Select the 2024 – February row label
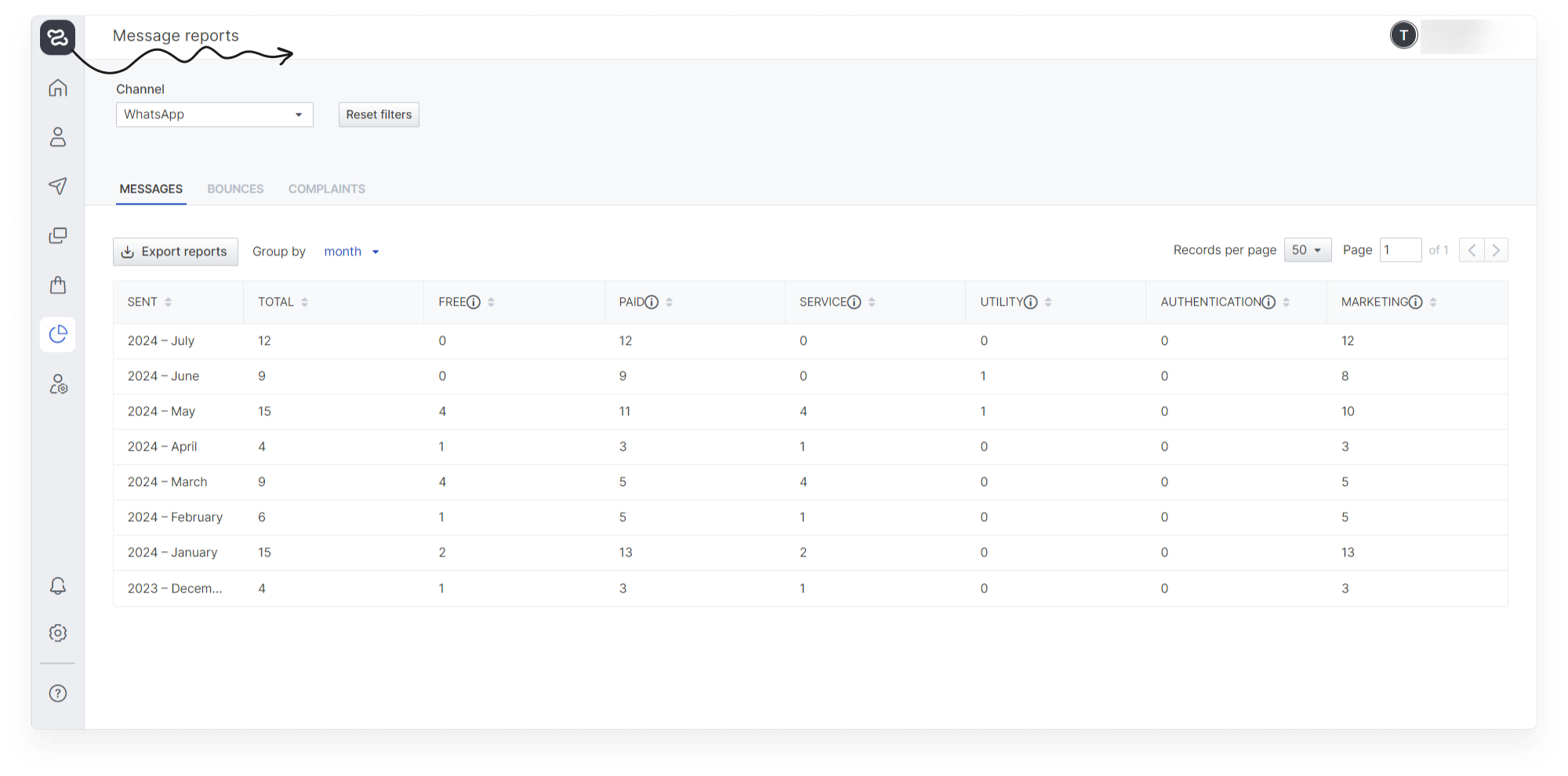This screenshot has width=1568, height=776. 175,517
